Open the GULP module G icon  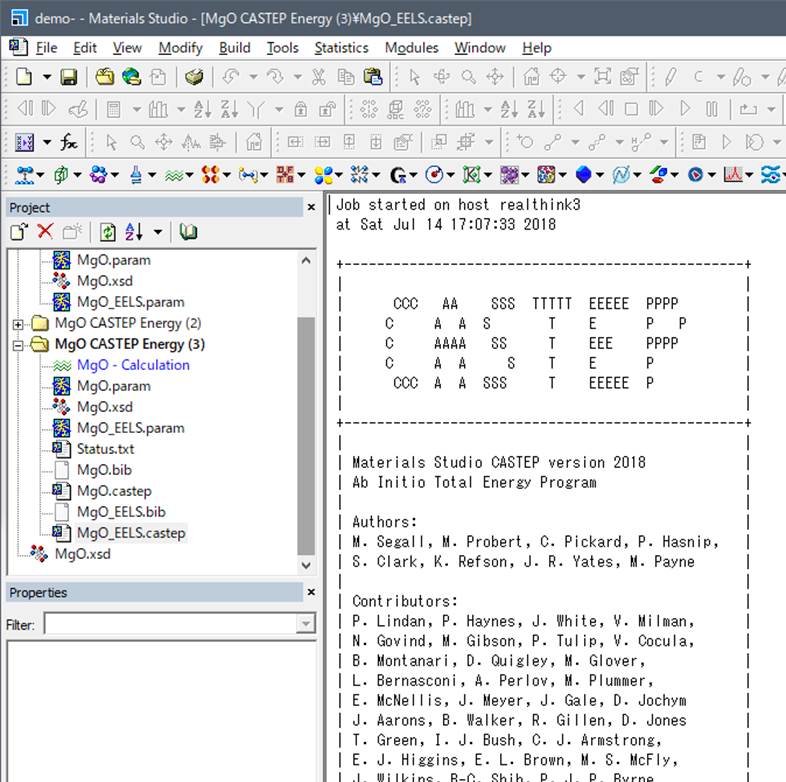click(398, 175)
